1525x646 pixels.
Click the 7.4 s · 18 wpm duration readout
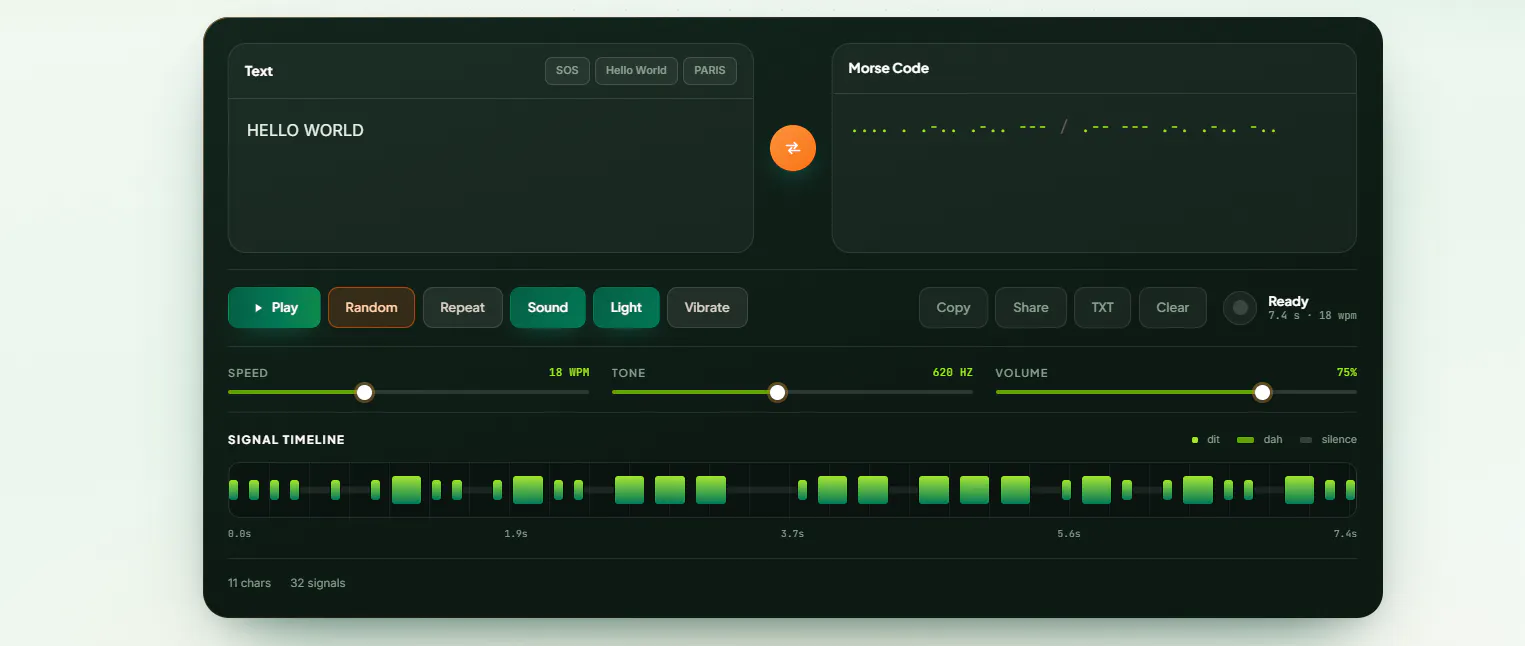[x=1312, y=316]
